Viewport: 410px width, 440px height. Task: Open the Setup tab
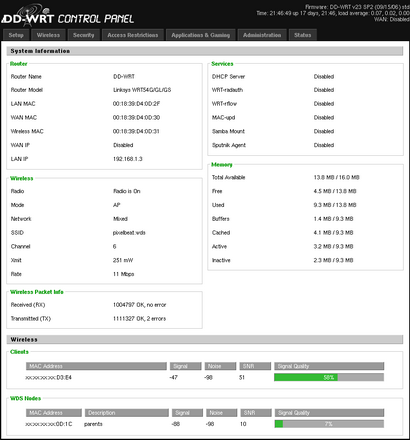(16, 35)
